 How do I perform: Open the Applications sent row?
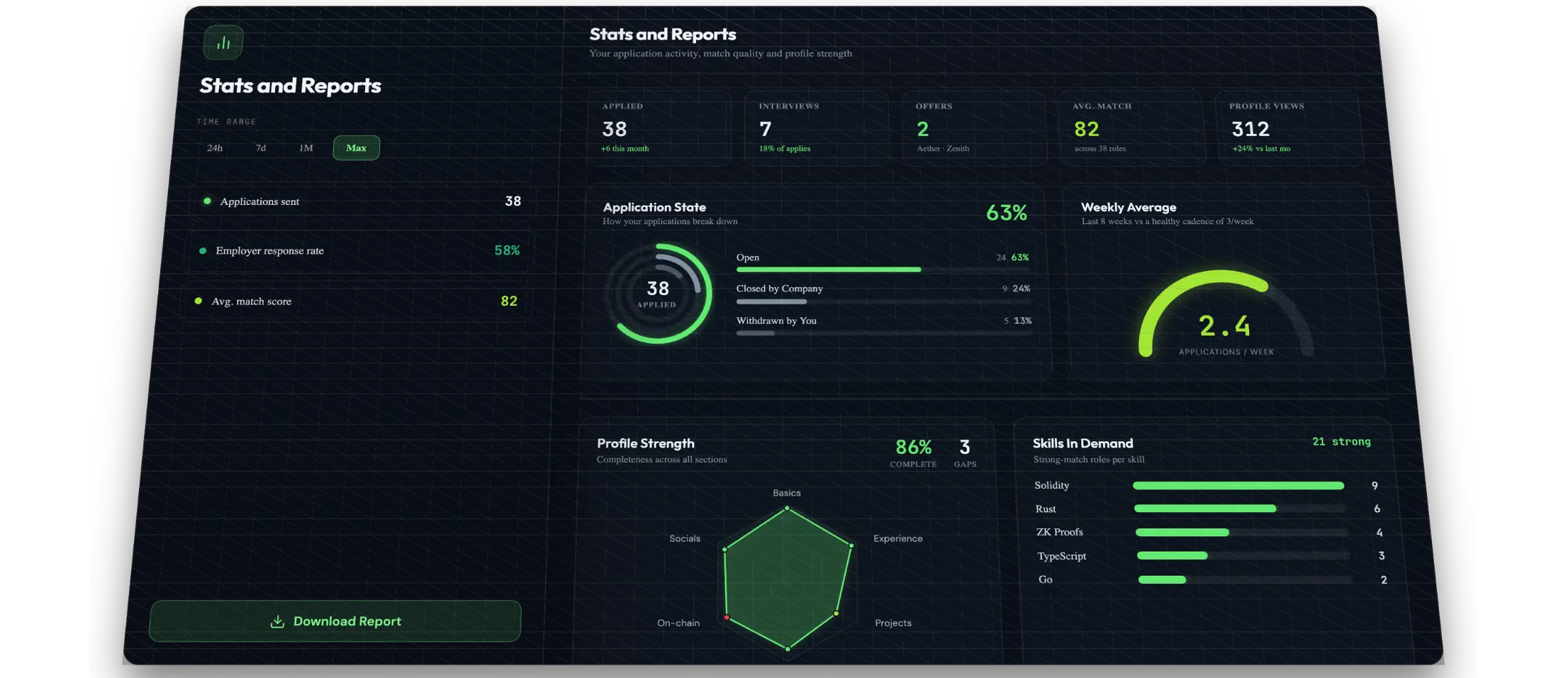[360, 201]
